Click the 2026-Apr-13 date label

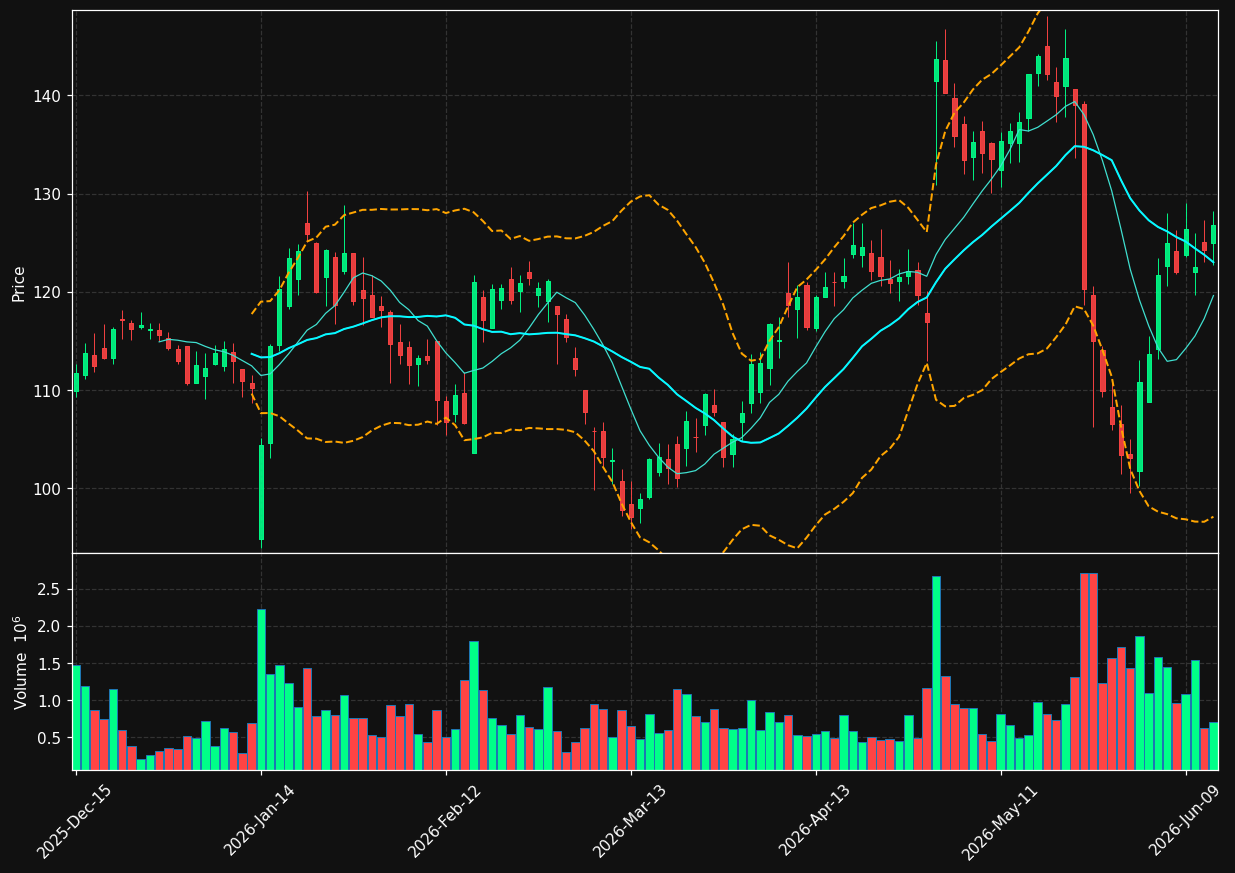click(x=815, y=822)
